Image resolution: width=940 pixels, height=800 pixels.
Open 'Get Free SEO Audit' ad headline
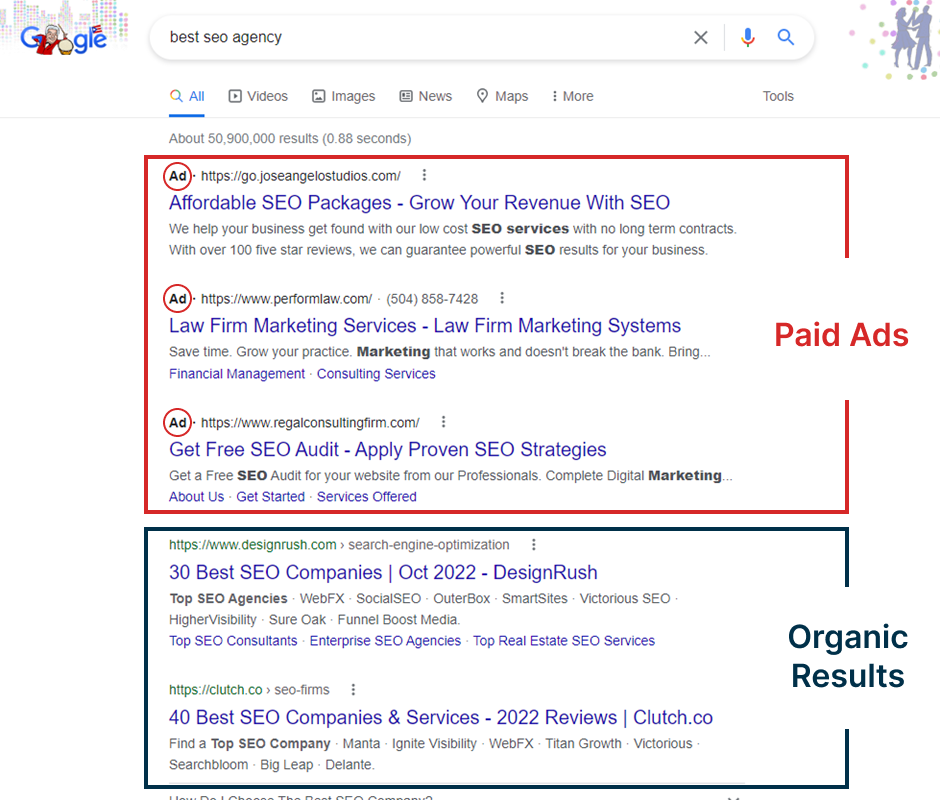tap(387, 449)
